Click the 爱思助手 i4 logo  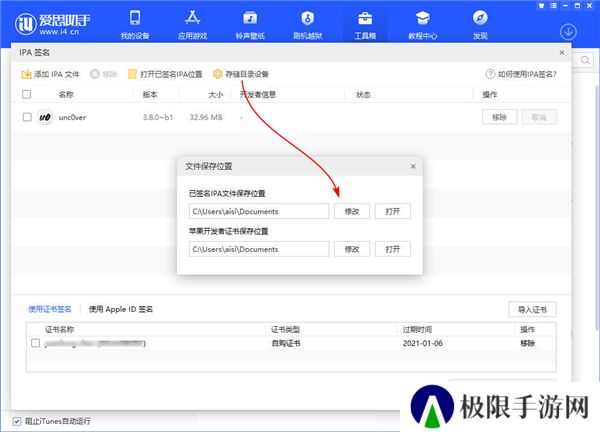[53, 24]
